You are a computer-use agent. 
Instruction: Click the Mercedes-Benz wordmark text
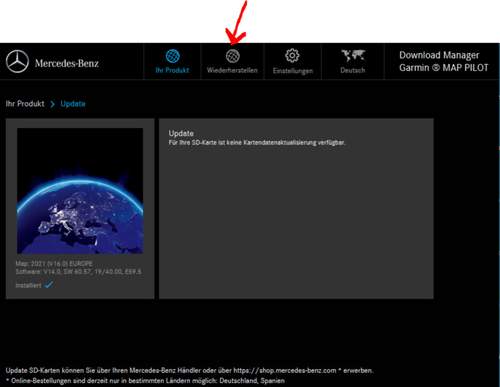coord(67,63)
